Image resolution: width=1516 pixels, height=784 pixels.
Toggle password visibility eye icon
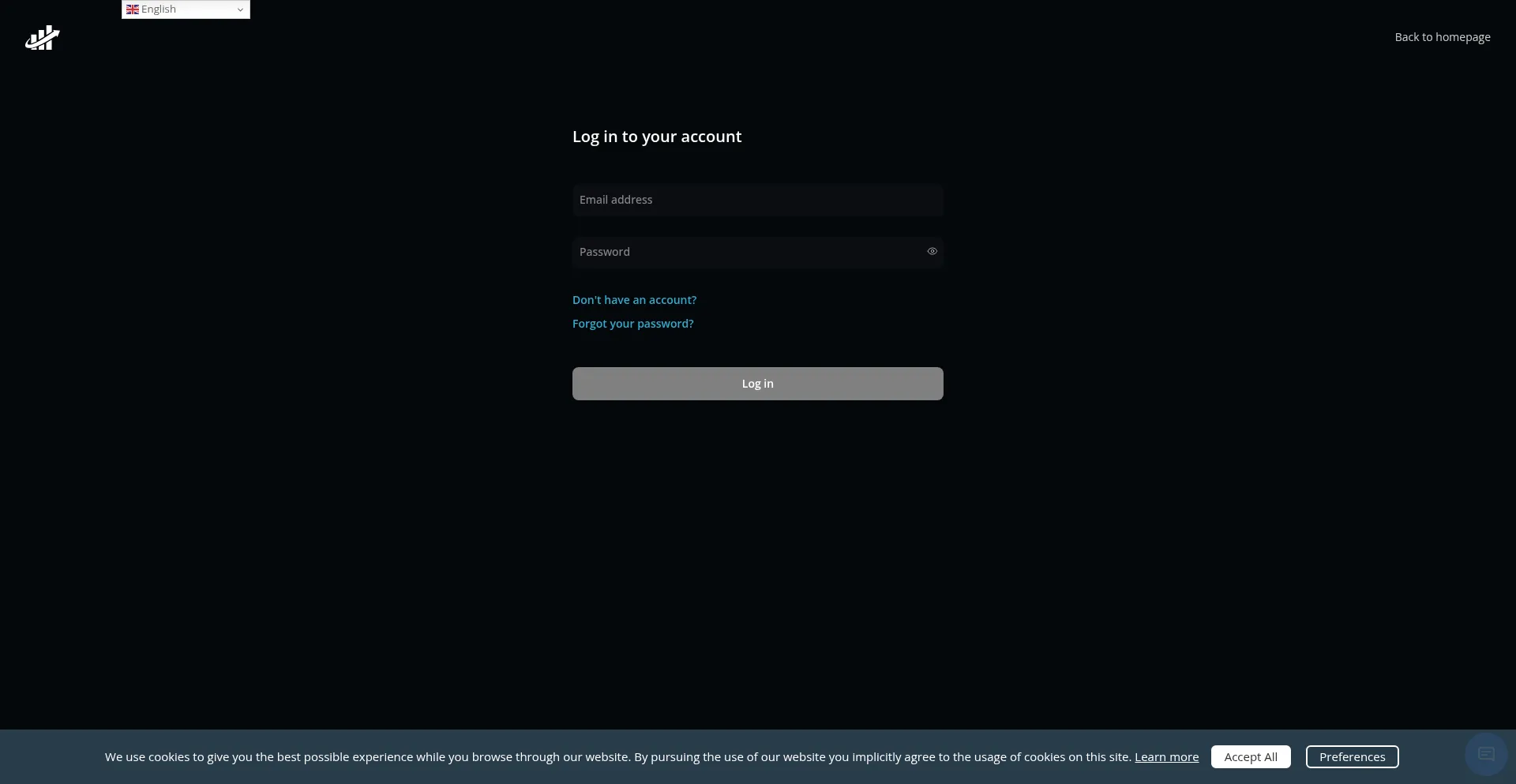click(932, 251)
